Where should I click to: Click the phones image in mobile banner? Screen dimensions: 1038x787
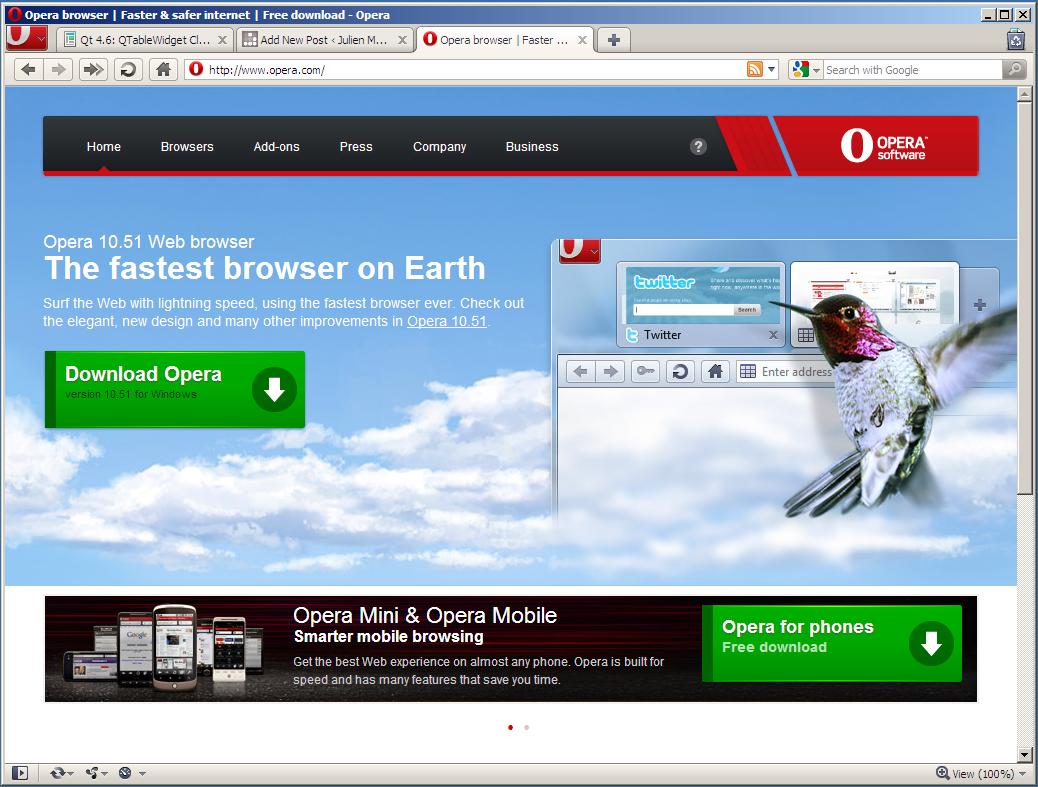point(162,647)
